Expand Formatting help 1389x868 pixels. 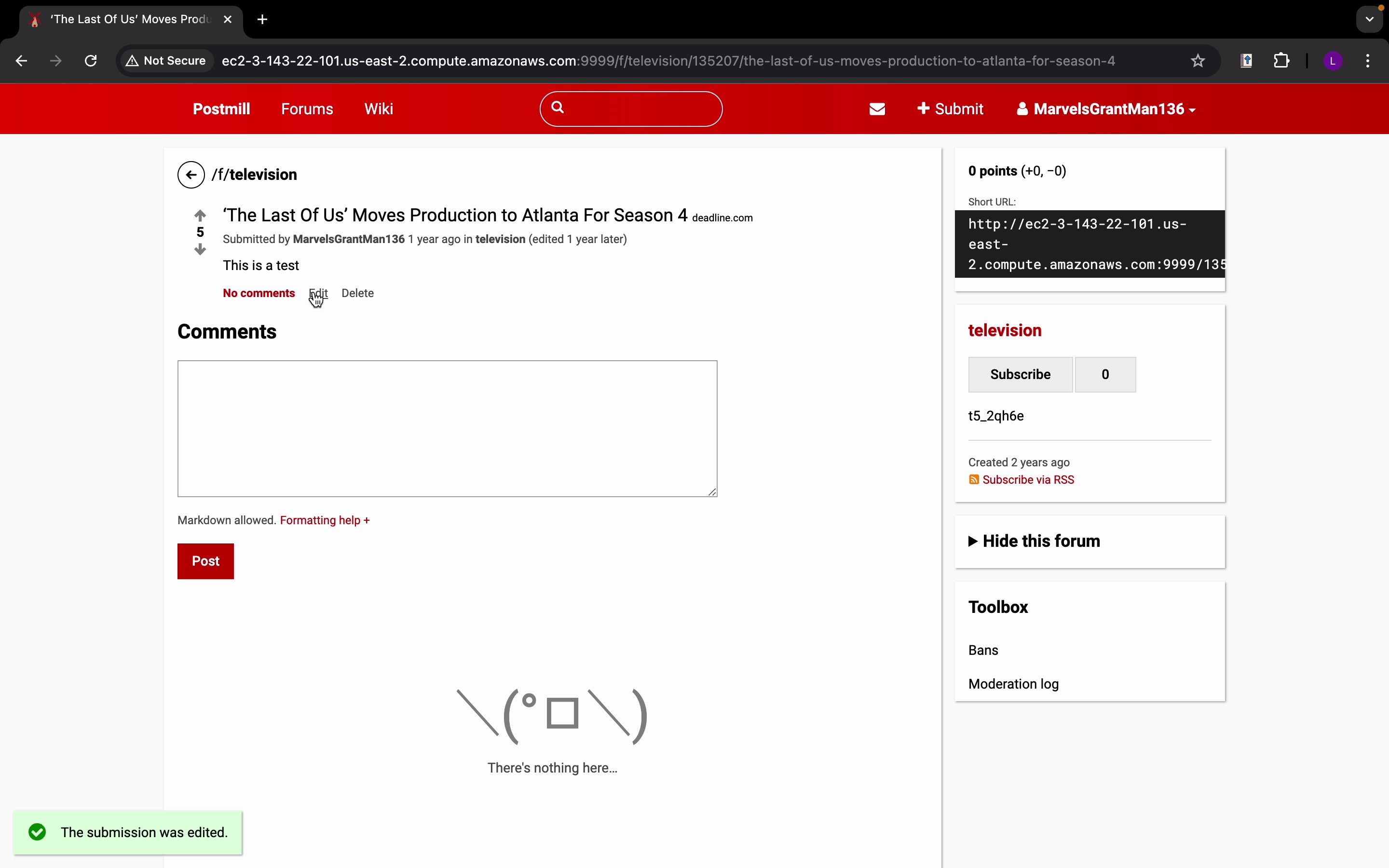click(x=325, y=520)
